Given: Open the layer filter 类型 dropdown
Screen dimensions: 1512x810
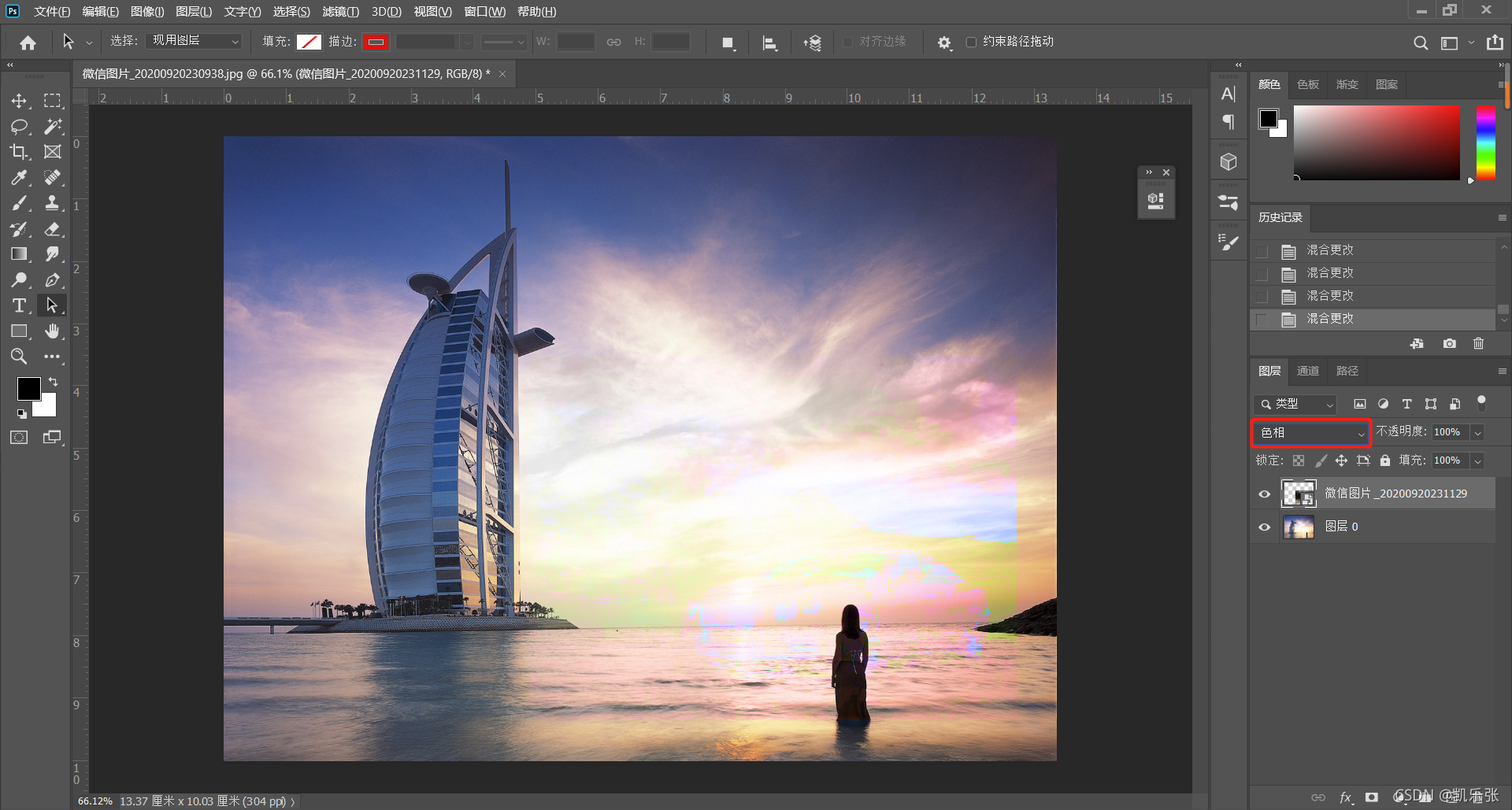Looking at the screenshot, I should [x=1295, y=404].
